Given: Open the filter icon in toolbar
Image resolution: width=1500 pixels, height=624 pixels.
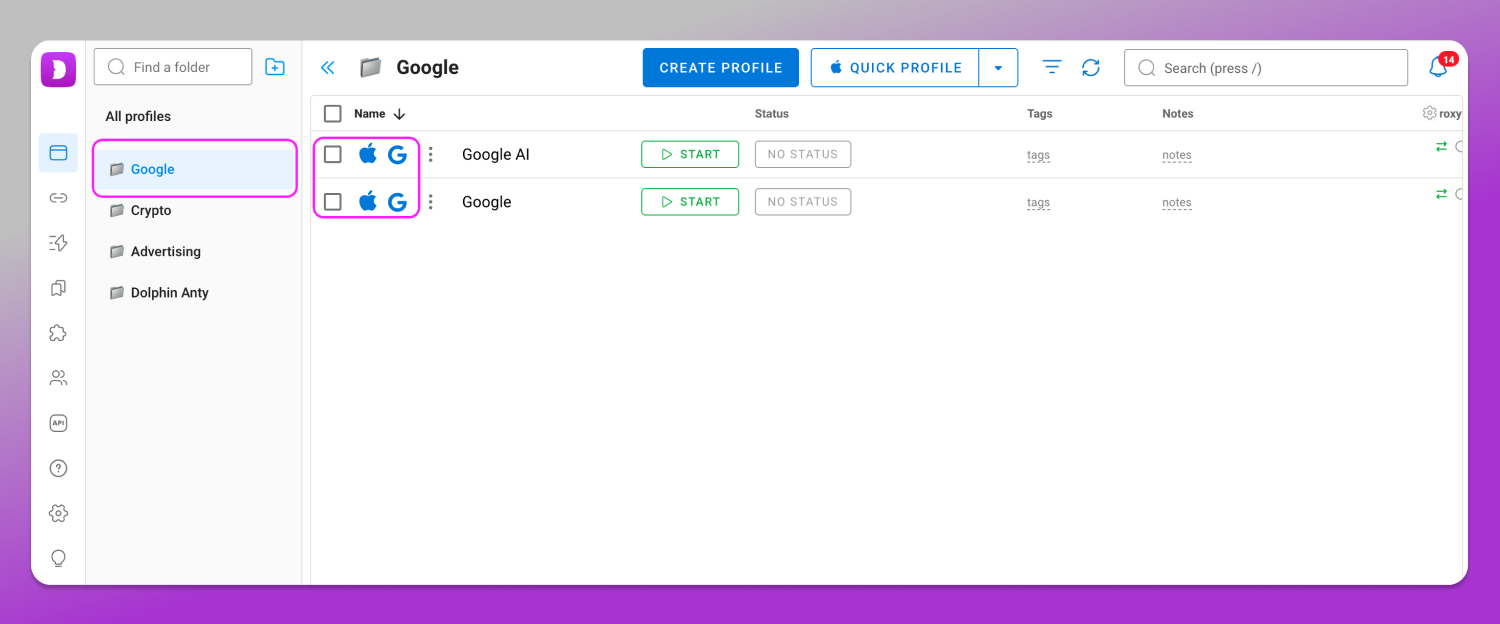Looking at the screenshot, I should click(1052, 67).
